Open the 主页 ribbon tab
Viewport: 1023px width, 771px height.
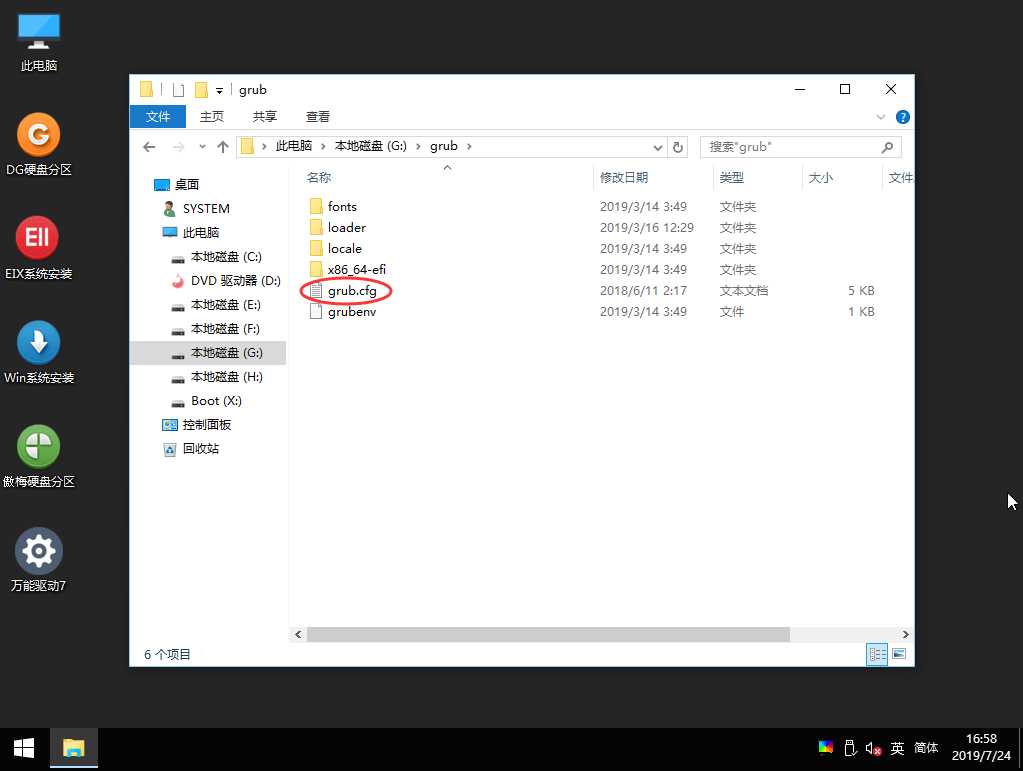click(x=212, y=117)
